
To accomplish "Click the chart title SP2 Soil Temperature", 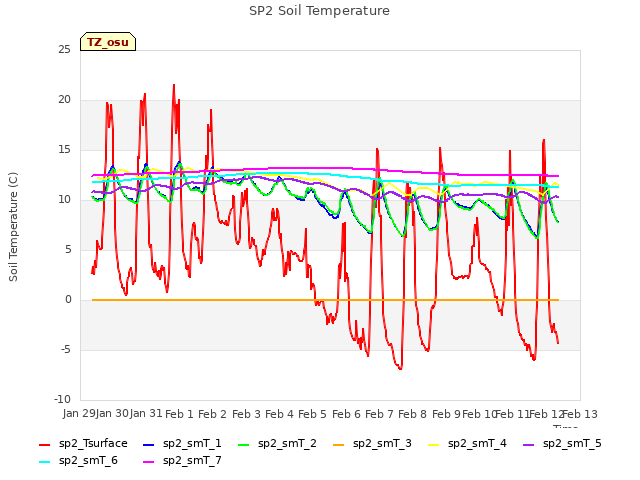I will pyautogui.click(x=319, y=11).
